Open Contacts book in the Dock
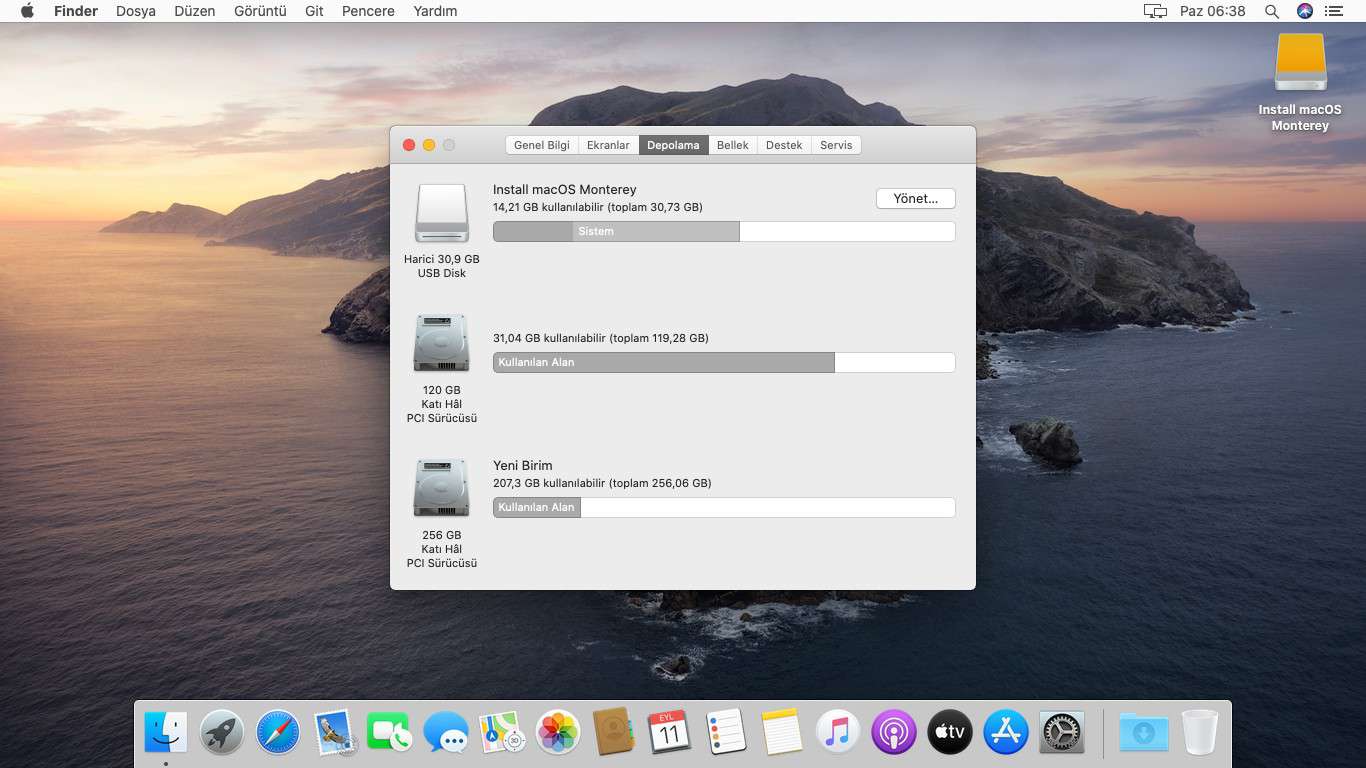Image resolution: width=1366 pixels, height=768 pixels. [x=614, y=732]
